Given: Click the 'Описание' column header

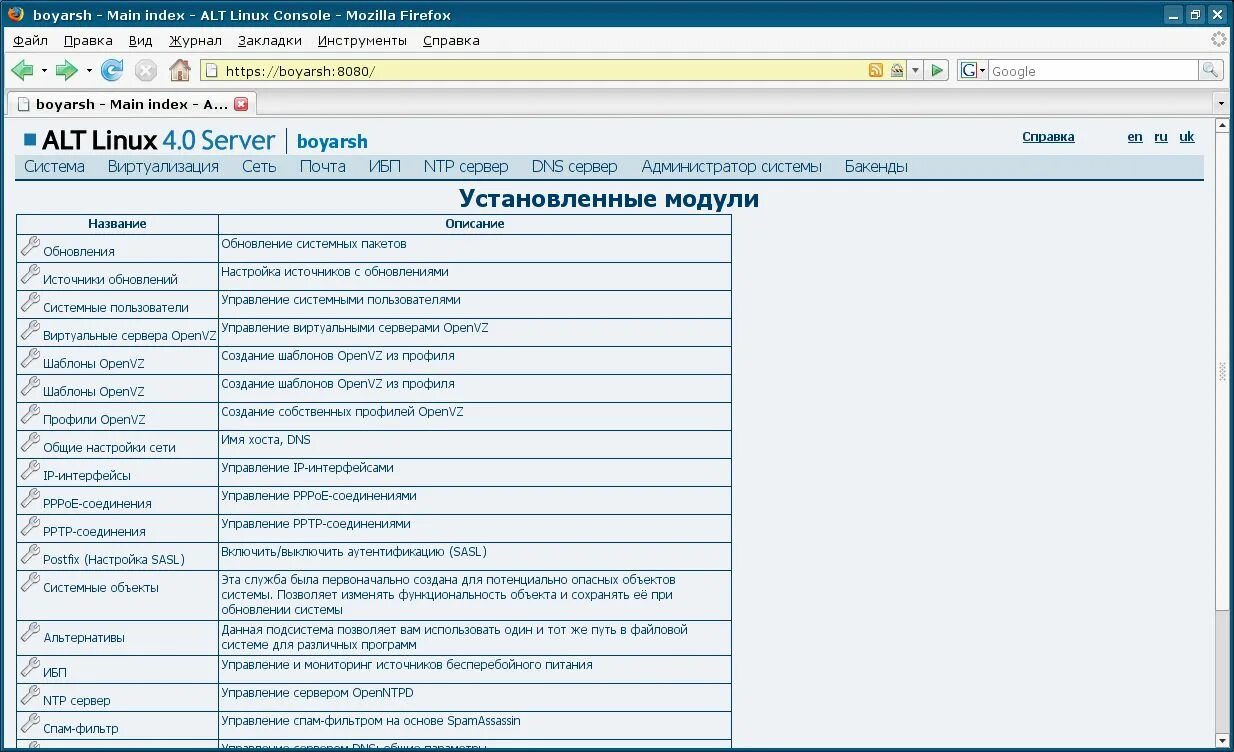Looking at the screenshot, I should [475, 224].
